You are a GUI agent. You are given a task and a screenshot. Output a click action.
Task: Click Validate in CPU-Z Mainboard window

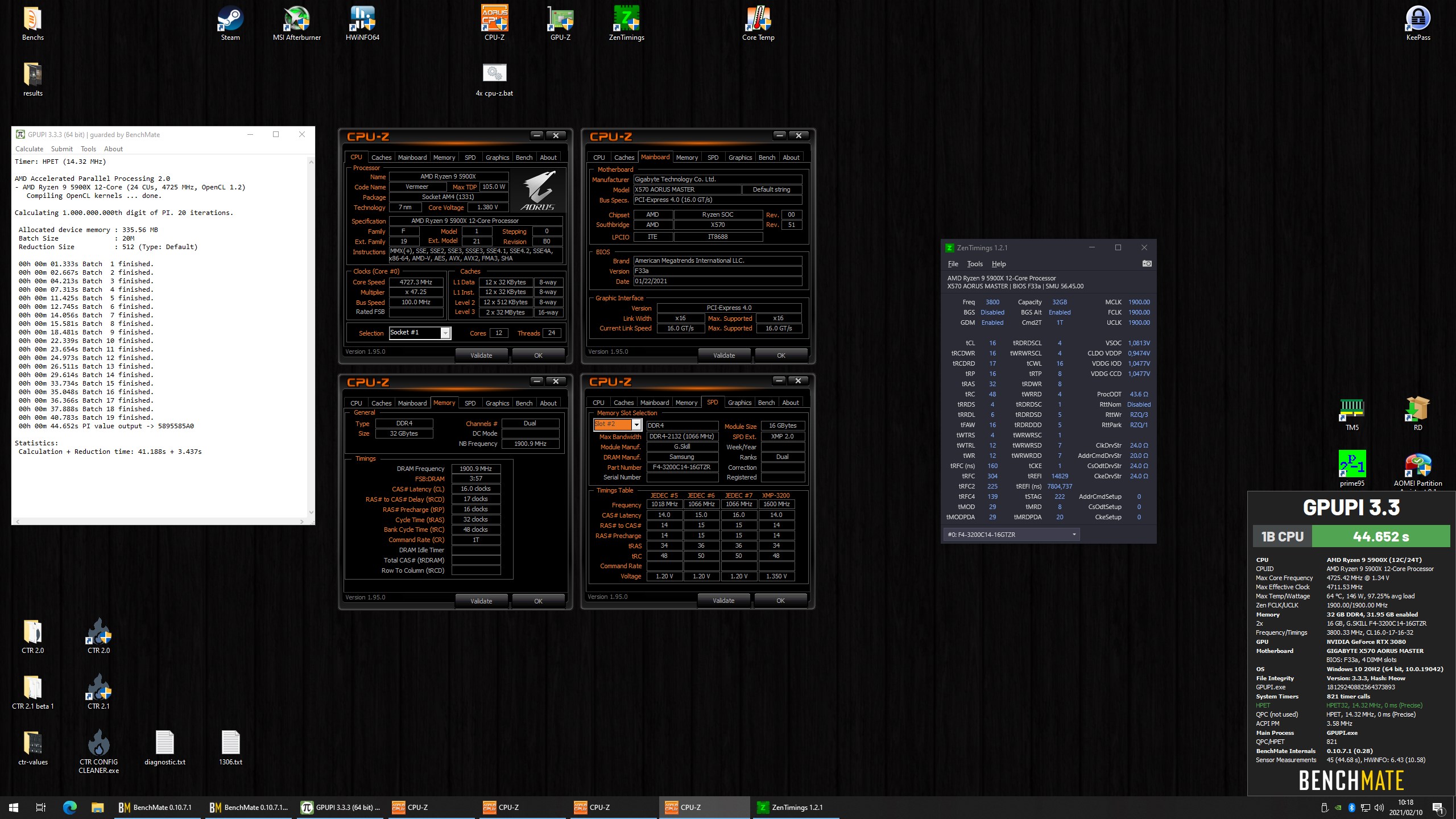[724, 355]
